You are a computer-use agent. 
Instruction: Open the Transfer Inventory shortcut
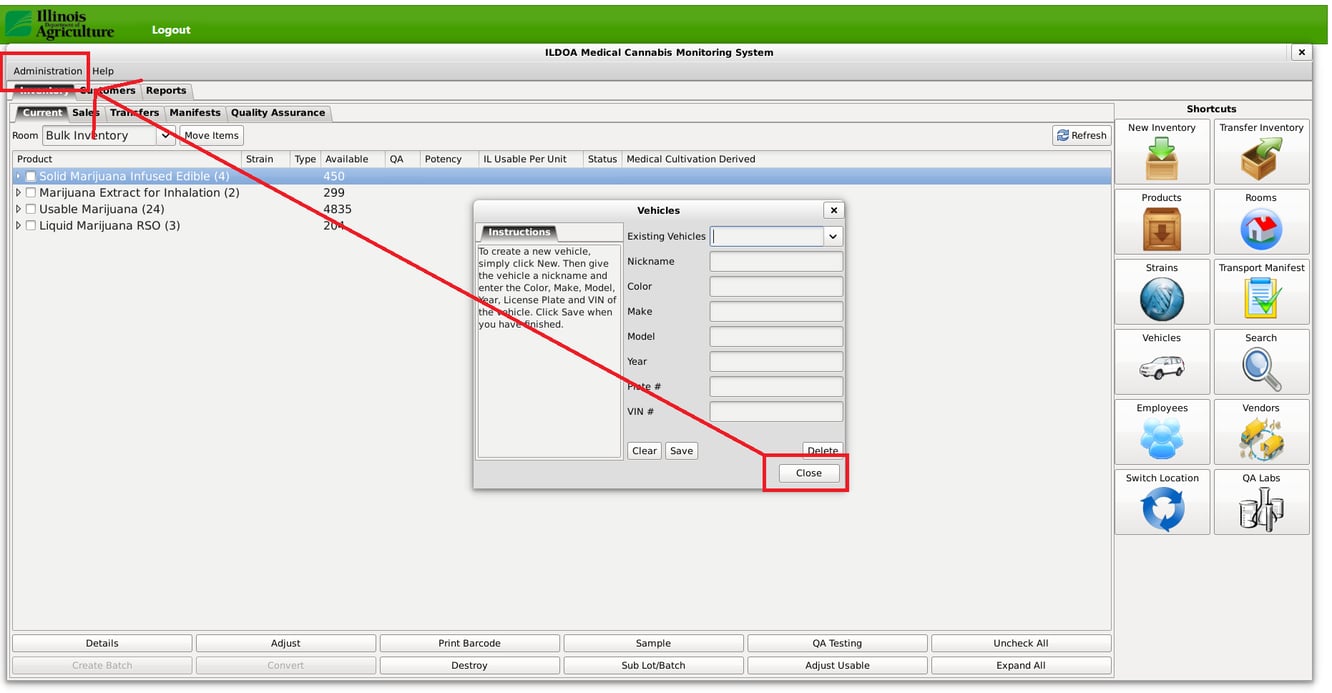coord(1261,151)
